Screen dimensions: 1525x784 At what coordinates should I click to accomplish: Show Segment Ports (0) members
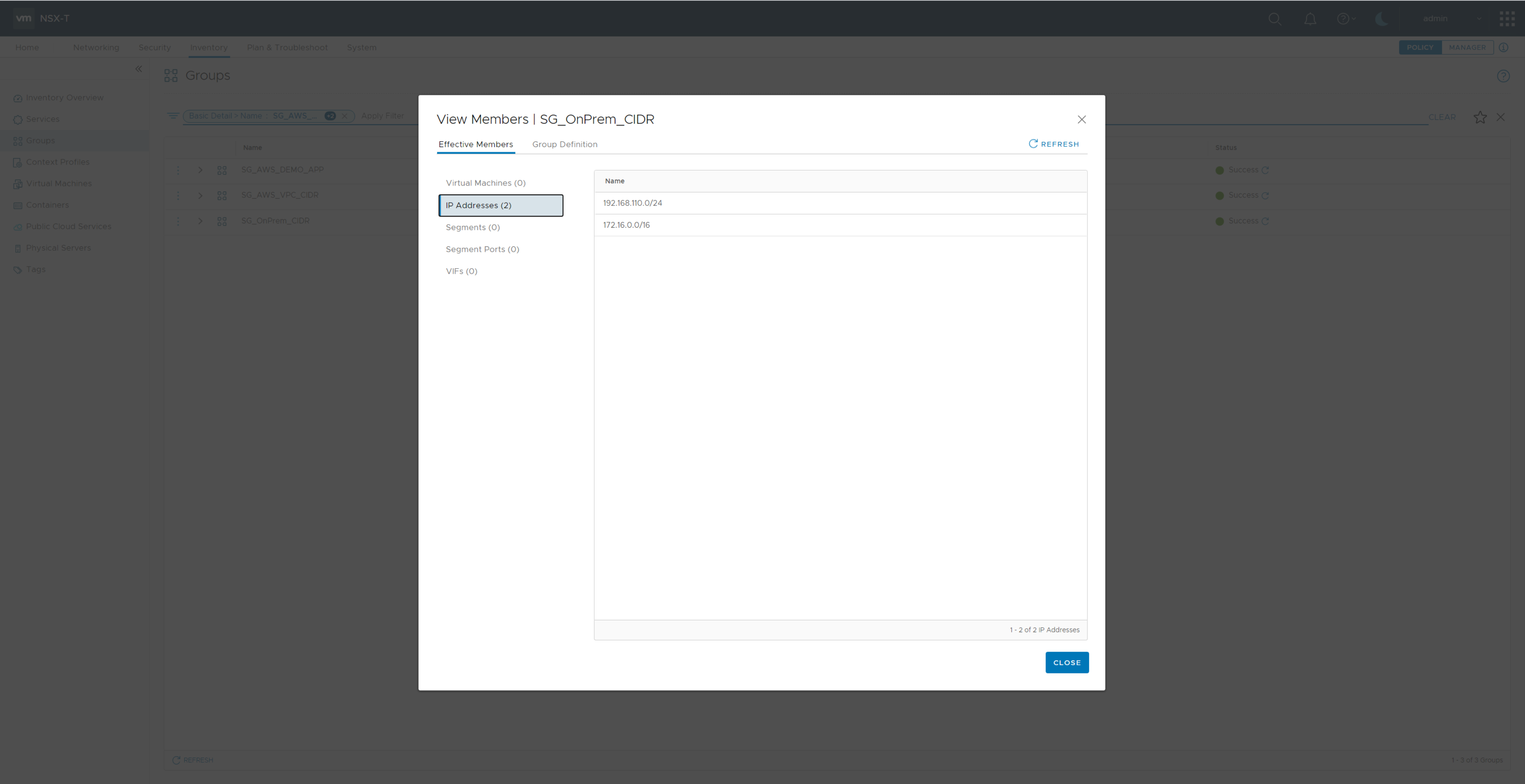pyautogui.click(x=482, y=249)
